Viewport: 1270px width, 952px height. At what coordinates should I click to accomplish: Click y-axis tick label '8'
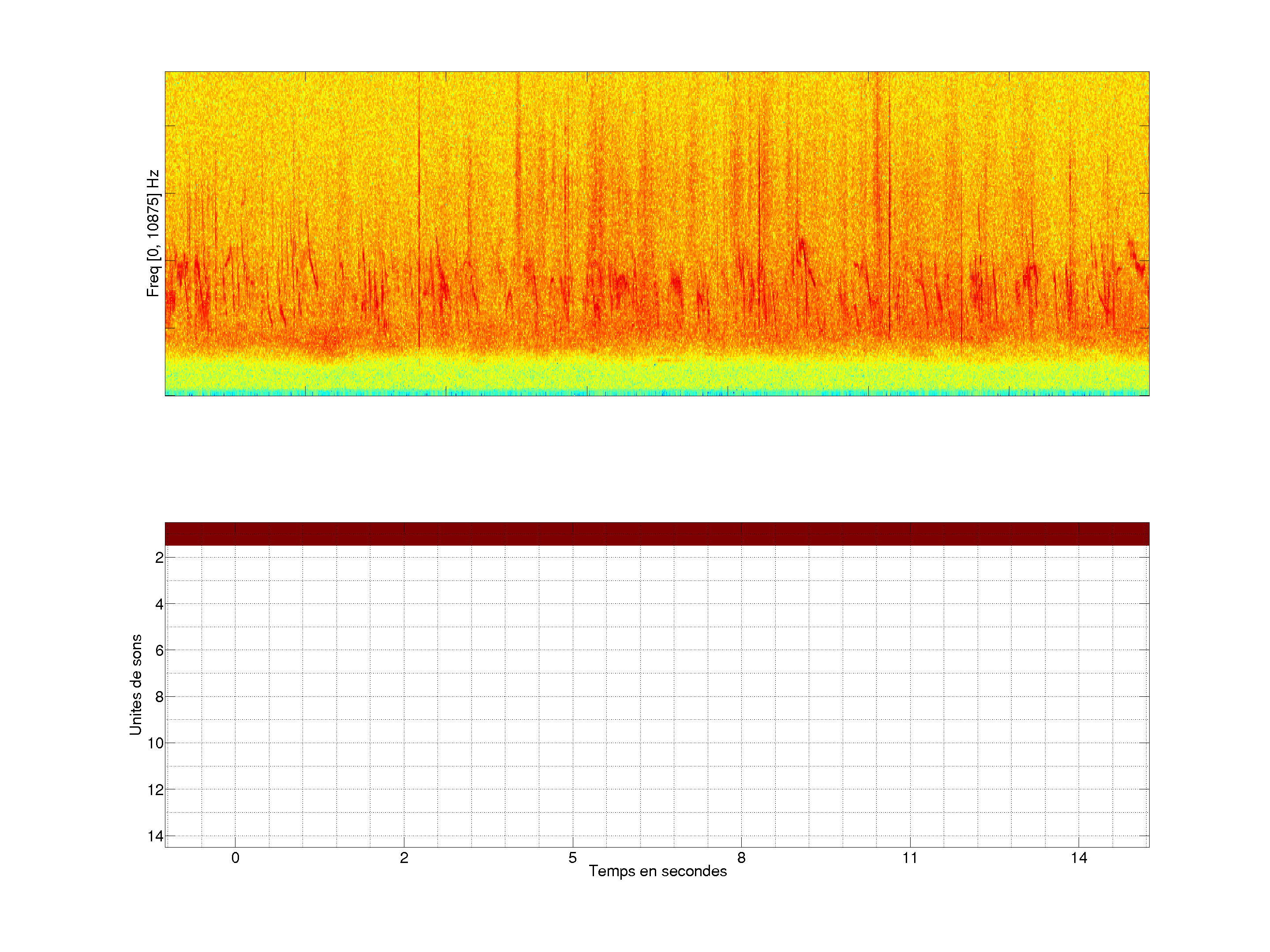click(x=159, y=697)
